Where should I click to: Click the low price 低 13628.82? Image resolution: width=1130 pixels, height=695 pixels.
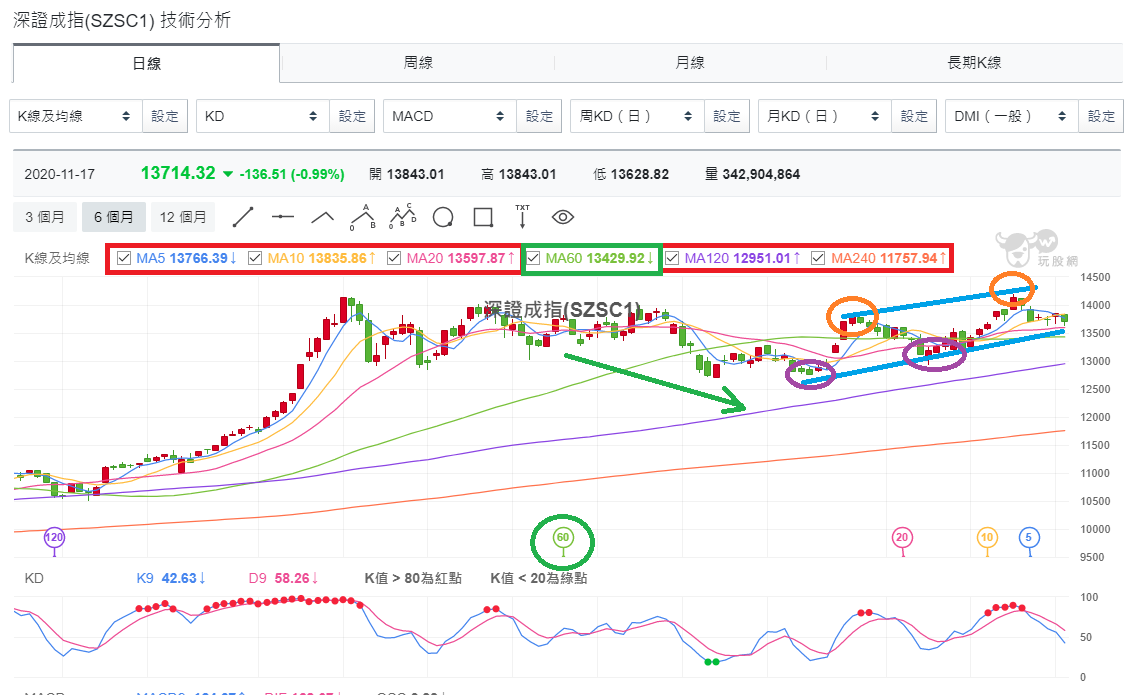631,174
